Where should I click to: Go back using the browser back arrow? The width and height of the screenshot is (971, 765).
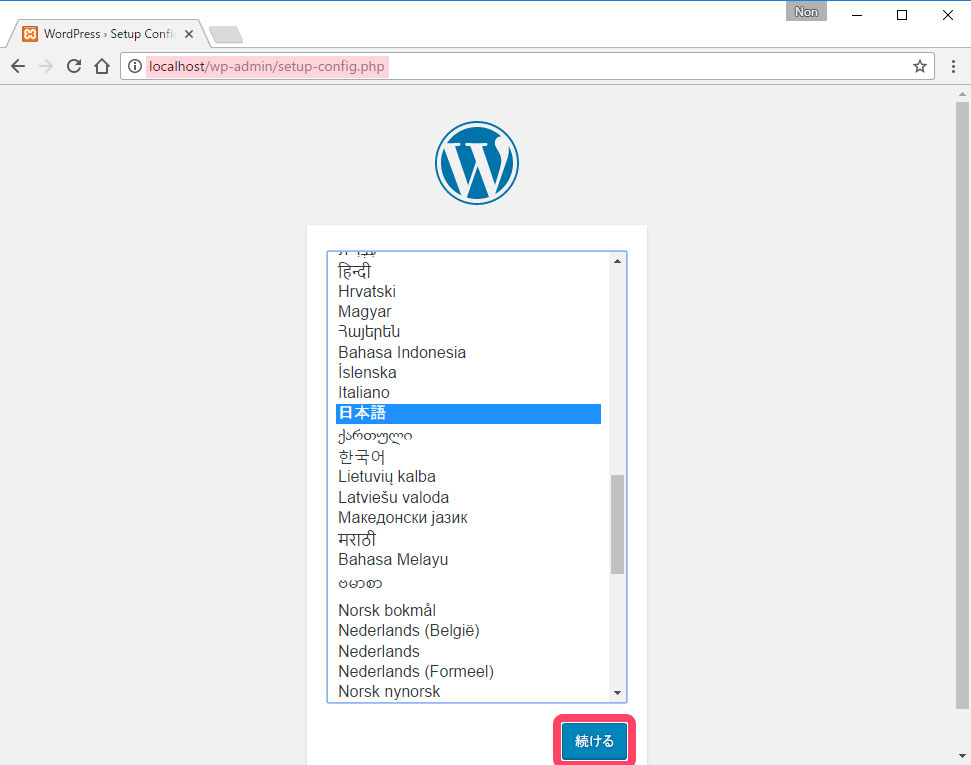pyautogui.click(x=18, y=66)
